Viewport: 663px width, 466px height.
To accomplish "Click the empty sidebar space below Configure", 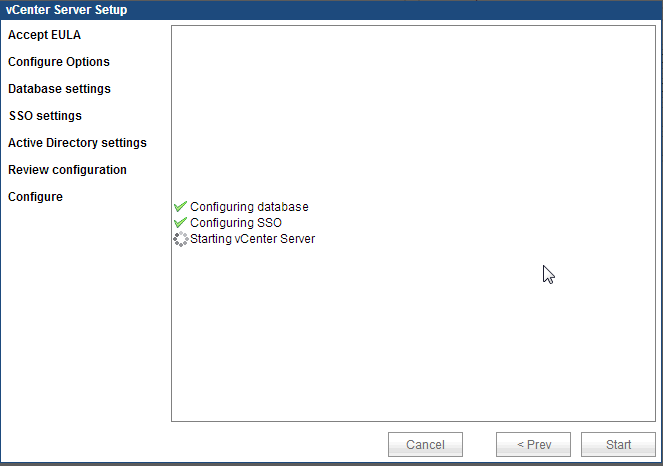I will [x=85, y=320].
